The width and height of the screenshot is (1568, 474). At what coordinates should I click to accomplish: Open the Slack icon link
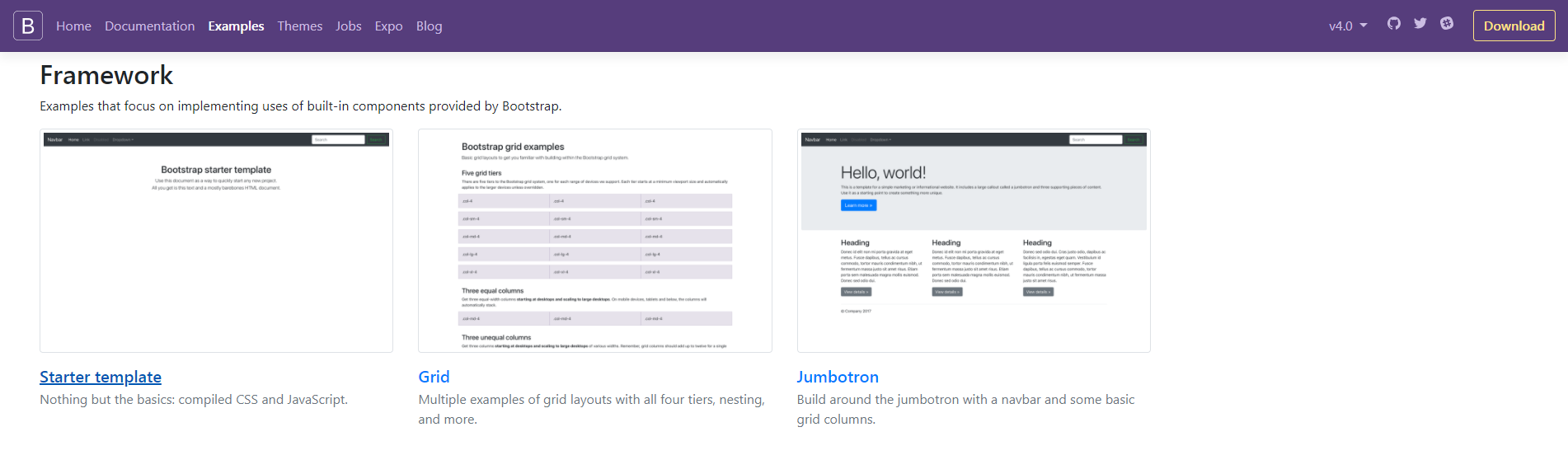[x=1447, y=24]
